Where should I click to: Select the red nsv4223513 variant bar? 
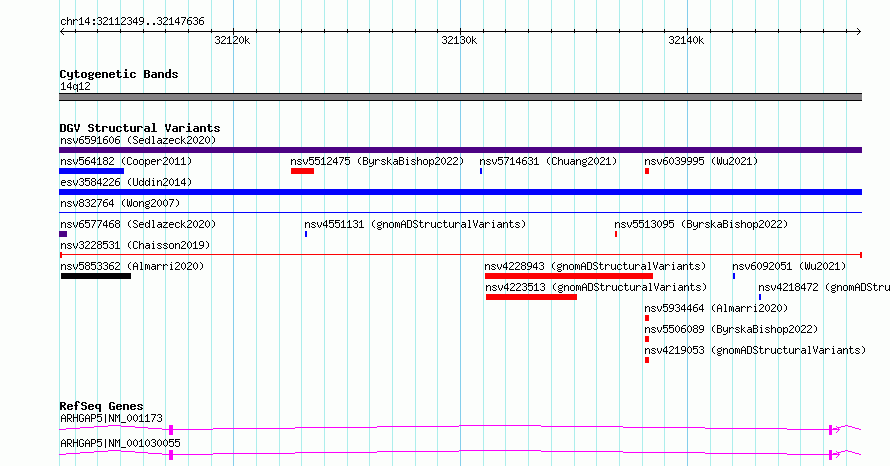531,297
